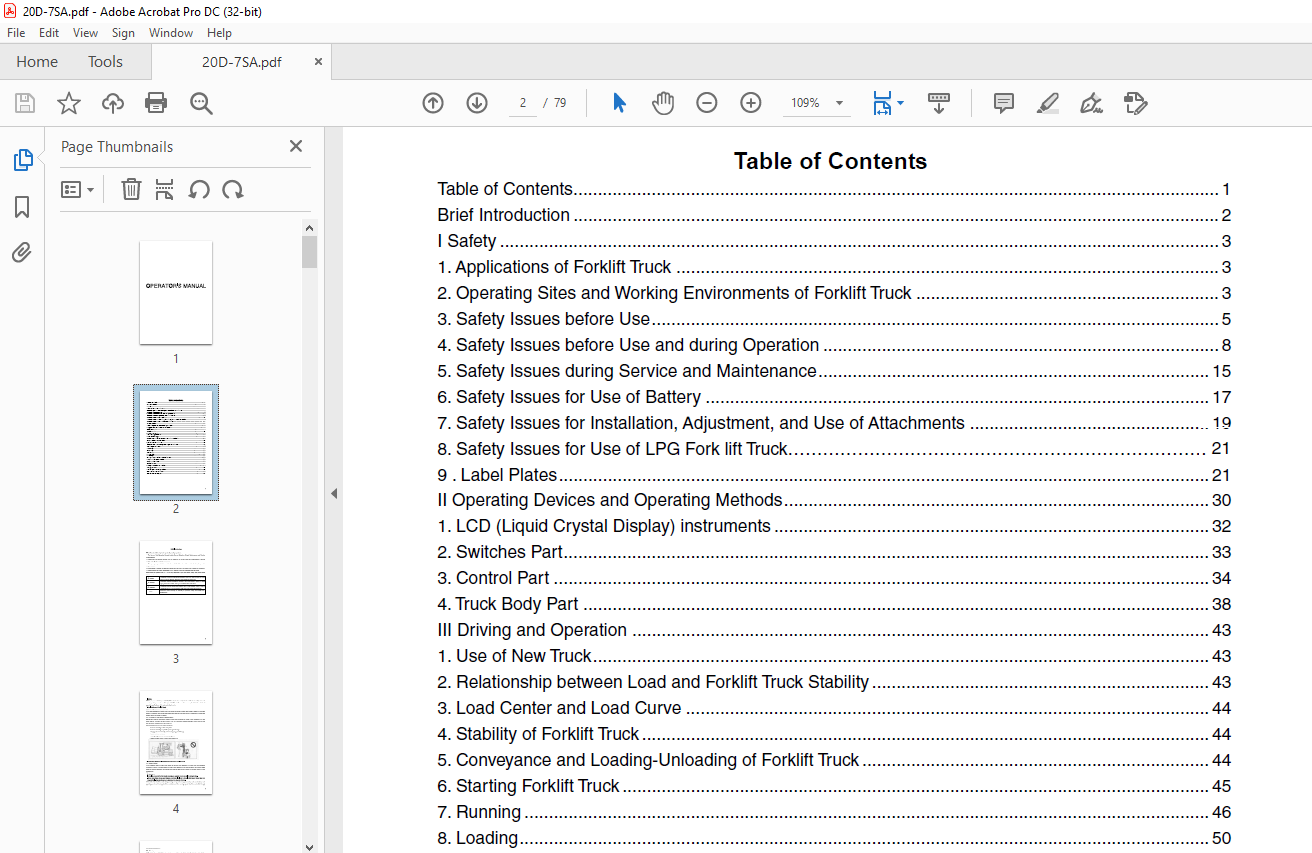Toggle the Page Thumbnails pane icon

pos(22,160)
